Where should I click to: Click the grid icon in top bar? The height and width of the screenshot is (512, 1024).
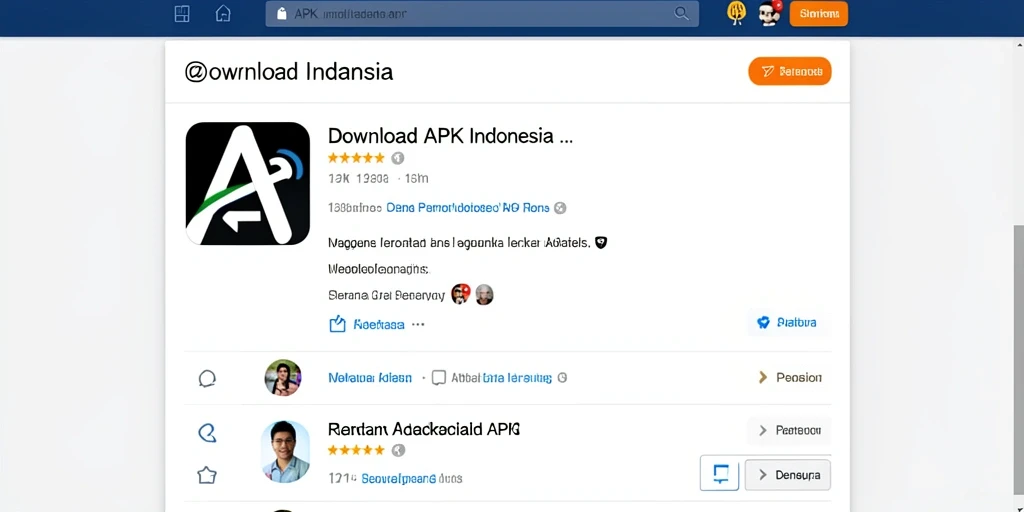182,14
